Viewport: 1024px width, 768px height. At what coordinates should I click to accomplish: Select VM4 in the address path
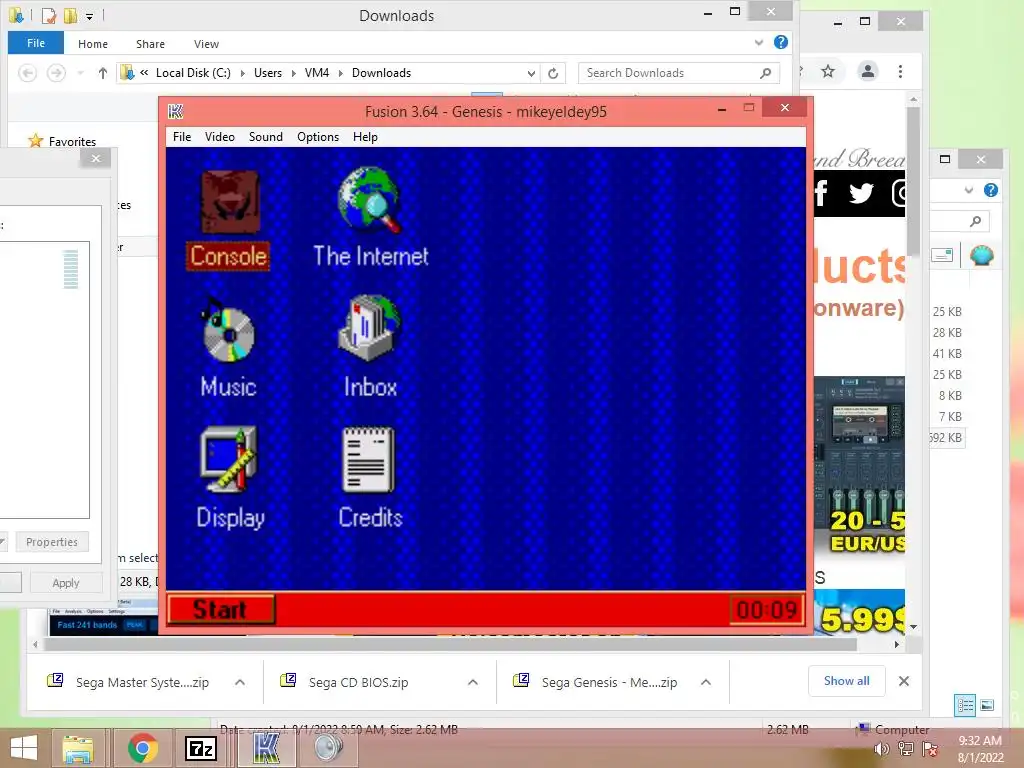click(x=317, y=72)
